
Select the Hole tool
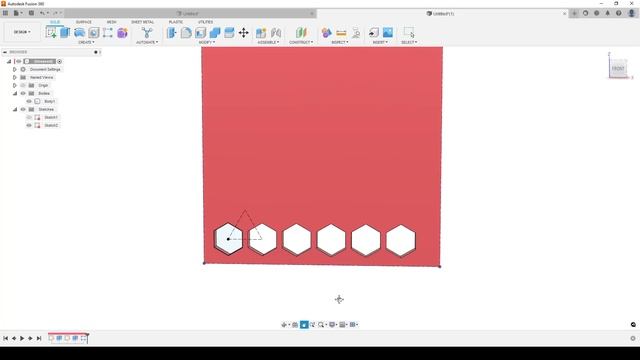(x=94, y=33)
